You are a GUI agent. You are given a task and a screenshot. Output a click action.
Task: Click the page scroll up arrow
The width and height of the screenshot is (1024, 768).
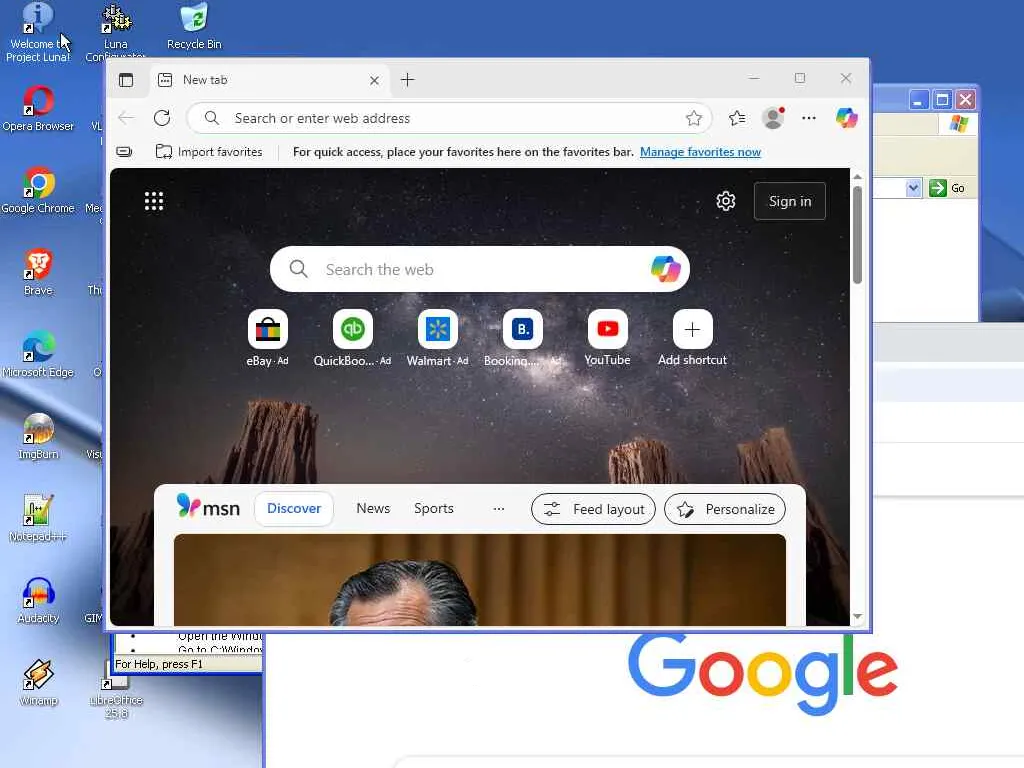(857, 178)
